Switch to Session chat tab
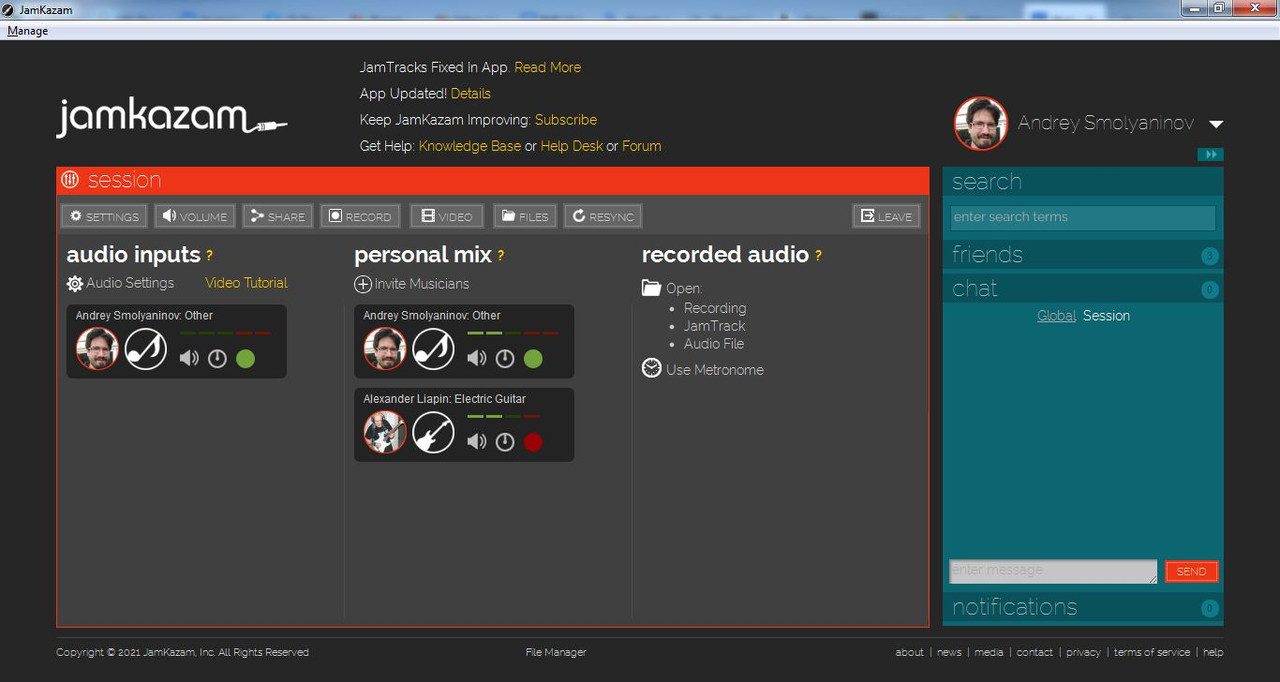1280x682 pixels. tap(1106, 316)
